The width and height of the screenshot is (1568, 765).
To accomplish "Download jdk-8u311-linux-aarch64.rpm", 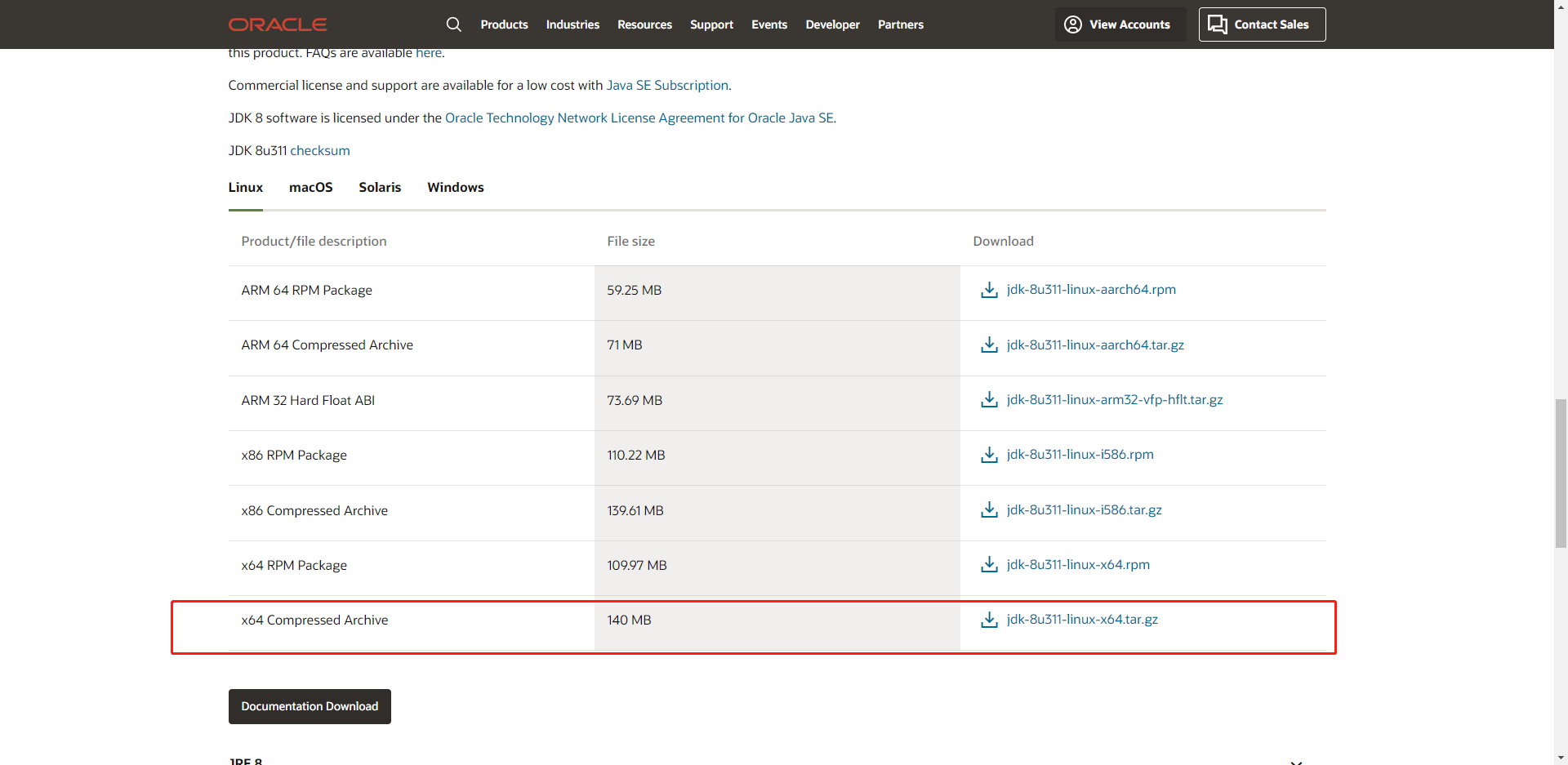I will pos(1091,290).
